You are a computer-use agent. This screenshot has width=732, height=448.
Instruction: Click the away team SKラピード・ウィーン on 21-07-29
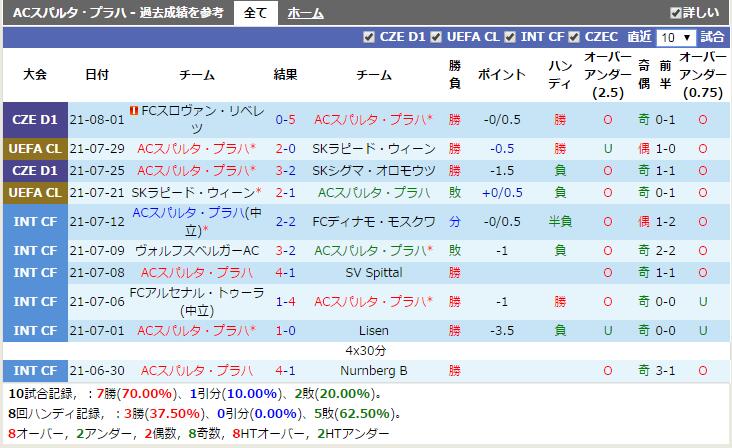(x=373, y=149)
